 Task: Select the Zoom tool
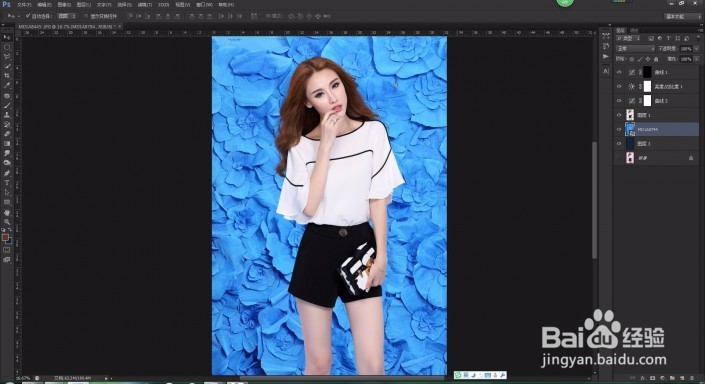click(7, 222)
